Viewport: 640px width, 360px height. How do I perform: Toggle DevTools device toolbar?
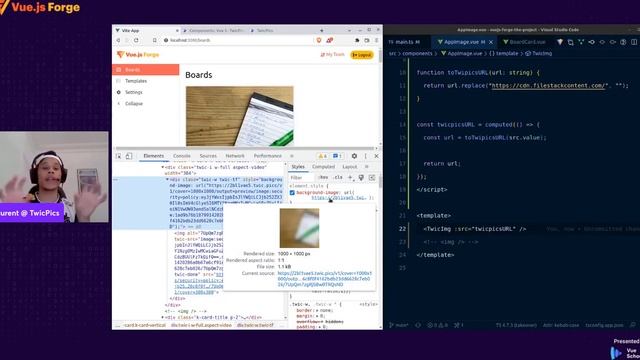pos(129,156)
